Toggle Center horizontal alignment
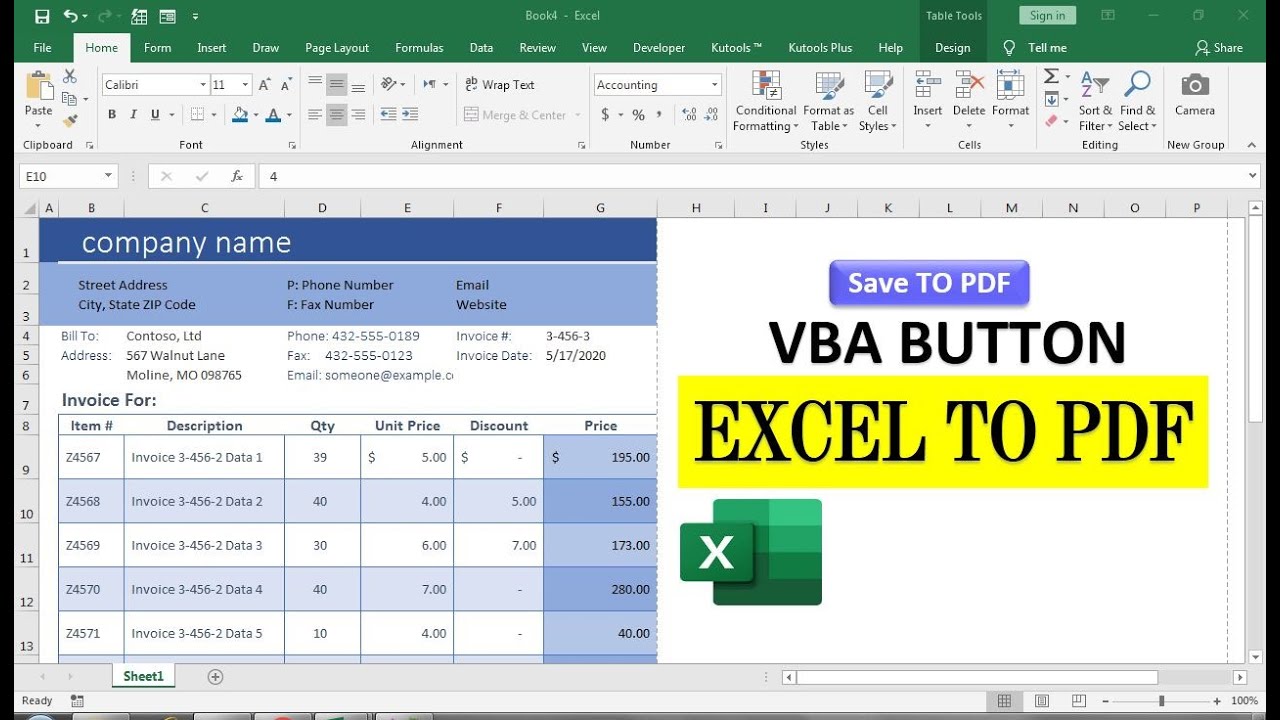The width and height of the screenshot is (1280, 720). click(x=337, y=115)
